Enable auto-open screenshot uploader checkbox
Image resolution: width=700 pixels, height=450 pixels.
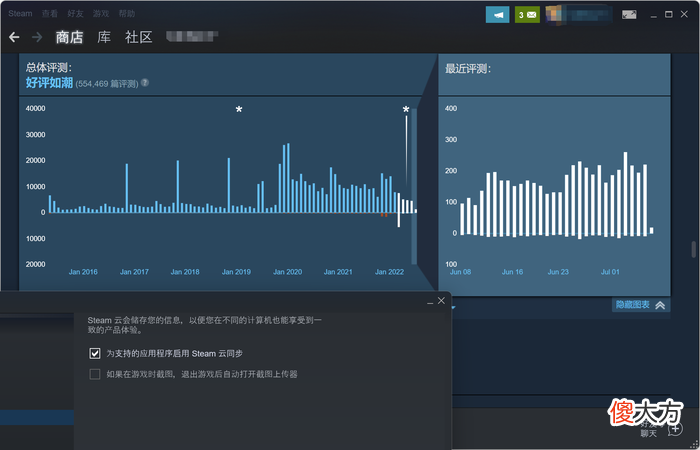click(x=95, y=374)
